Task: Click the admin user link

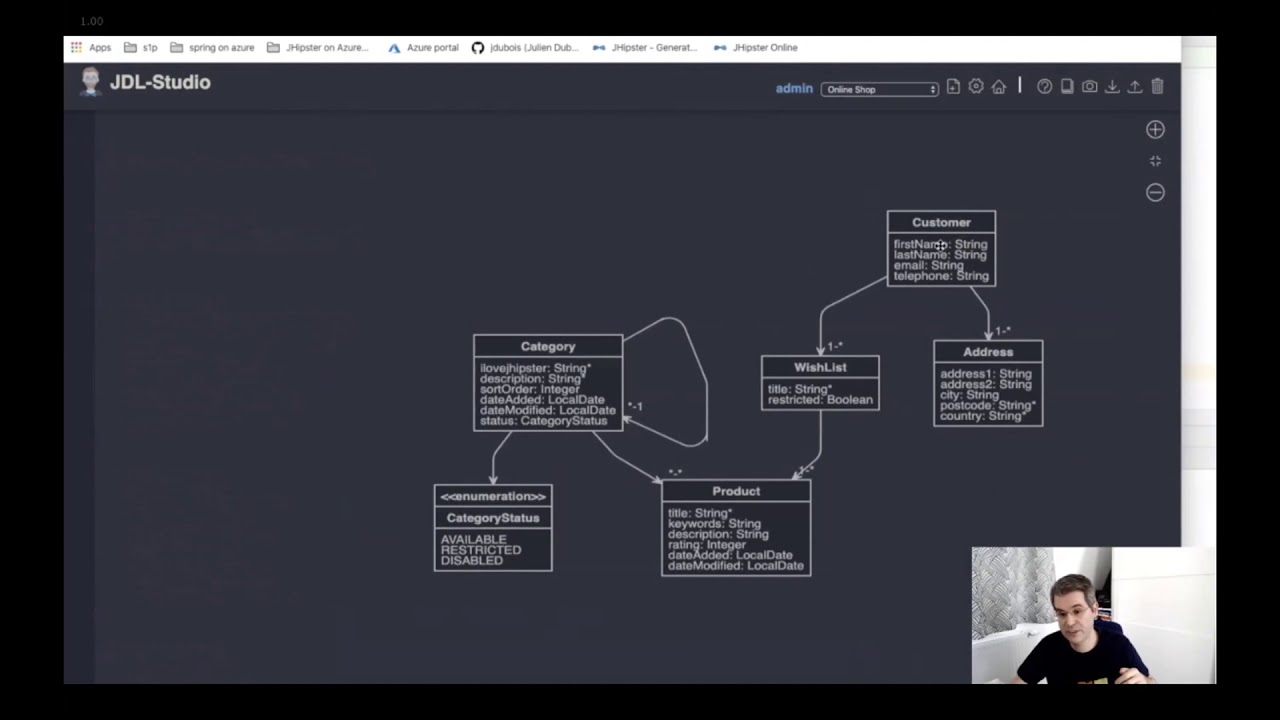Action: point(794,88)
